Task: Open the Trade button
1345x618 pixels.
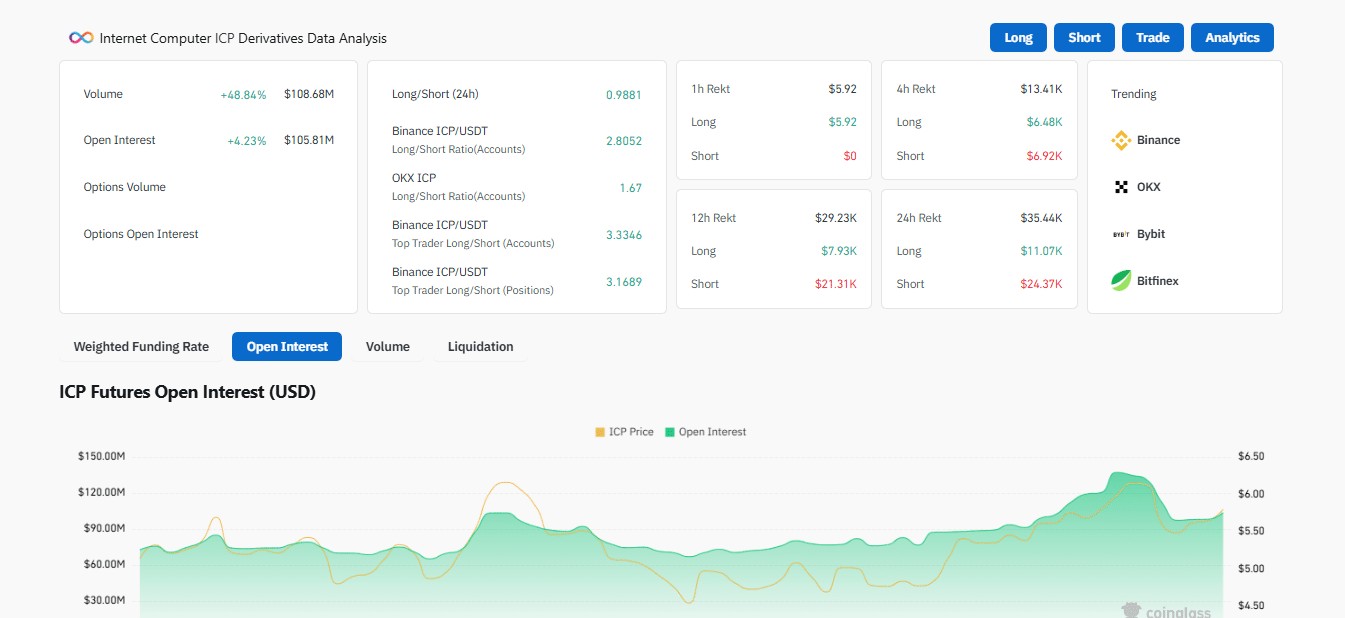Action: point(1152,37)
